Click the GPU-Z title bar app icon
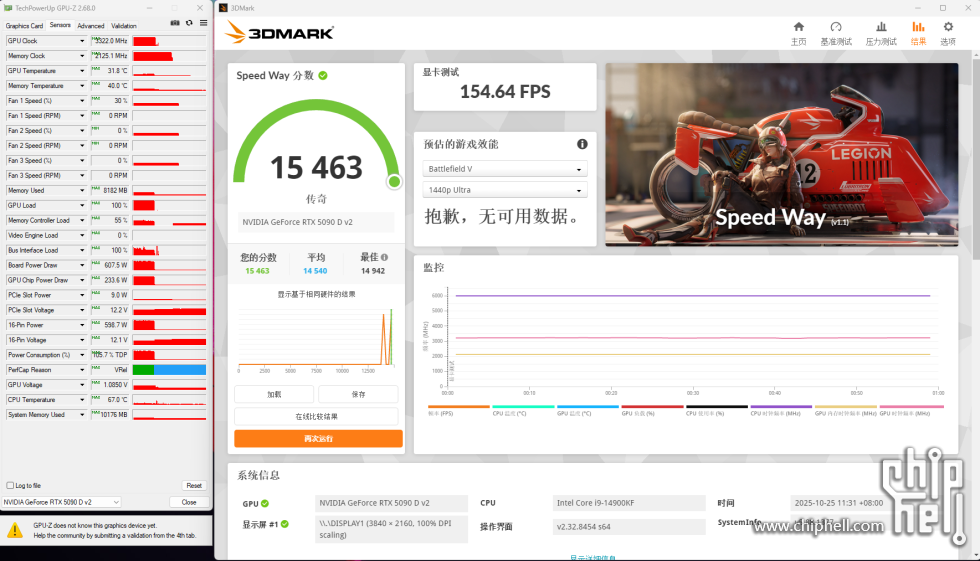Image resolution: width=980 pixels, height=561 pixels. click(x=8, y=8)
